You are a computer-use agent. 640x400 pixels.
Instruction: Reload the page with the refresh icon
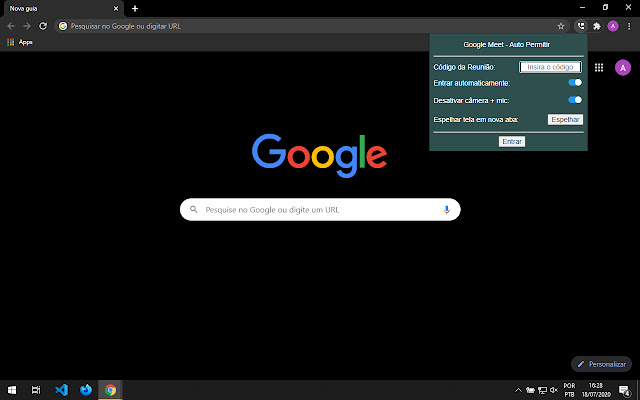click(x=43, y=26)
